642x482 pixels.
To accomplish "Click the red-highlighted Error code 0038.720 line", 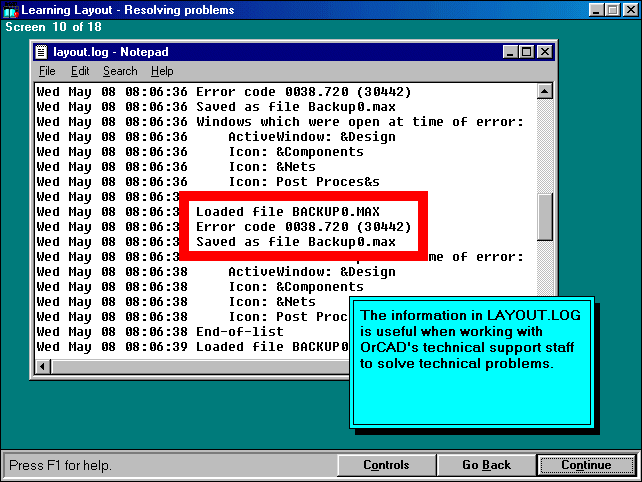I will [303, 227].
